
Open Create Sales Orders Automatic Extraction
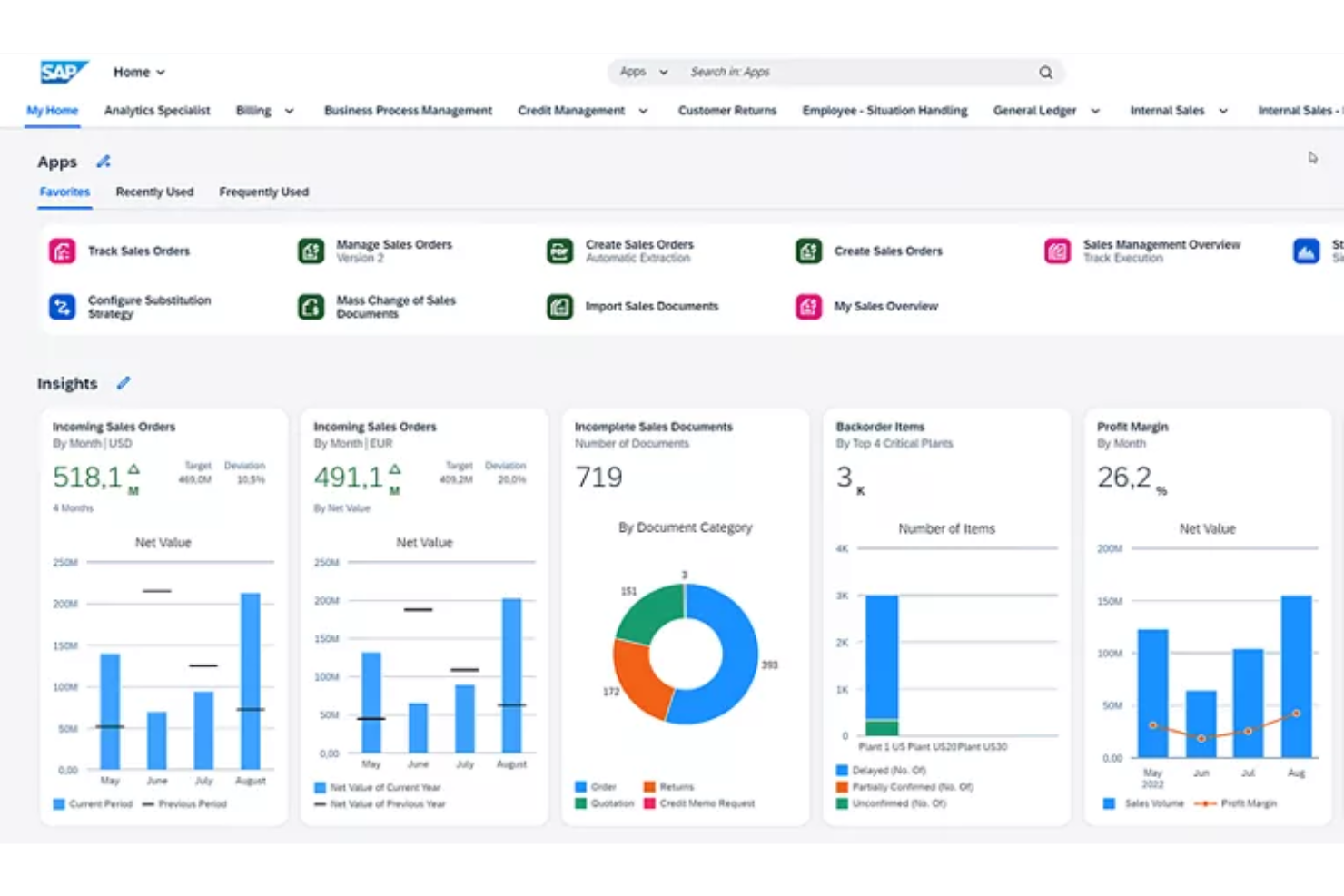coord(559,251)
